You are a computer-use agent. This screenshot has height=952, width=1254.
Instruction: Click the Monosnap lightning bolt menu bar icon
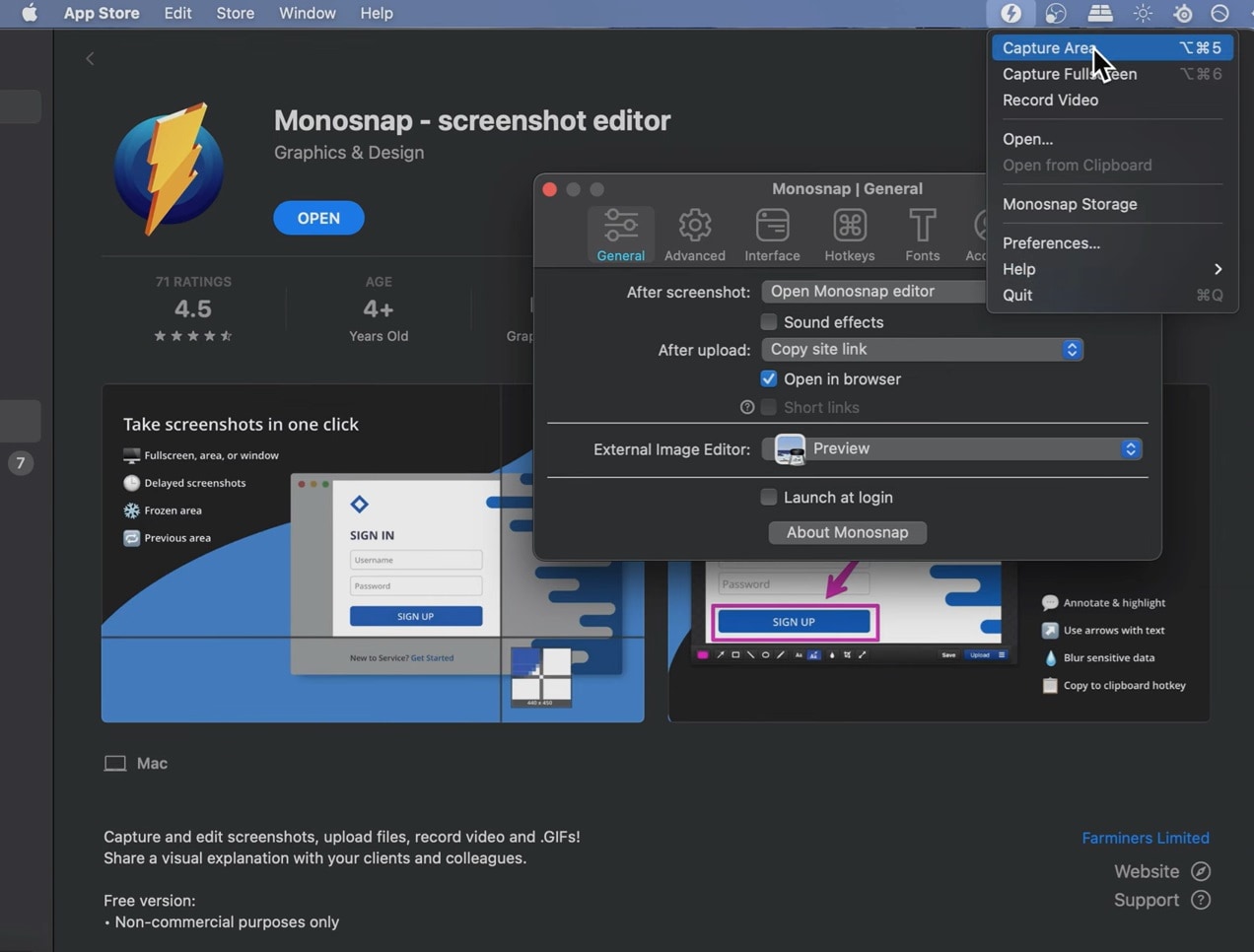coord(1011,13)
